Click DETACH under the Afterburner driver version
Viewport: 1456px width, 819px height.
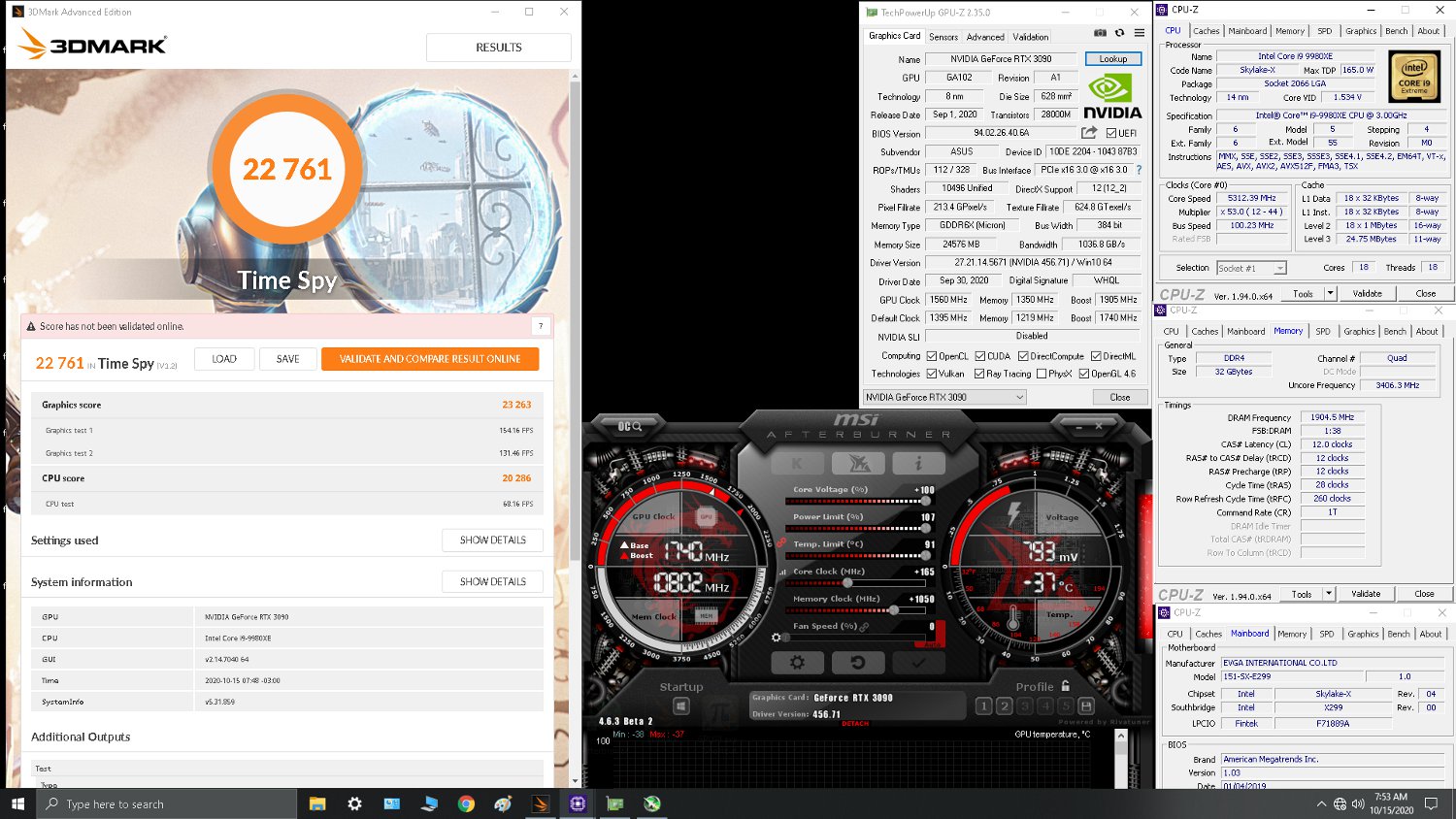855,723
